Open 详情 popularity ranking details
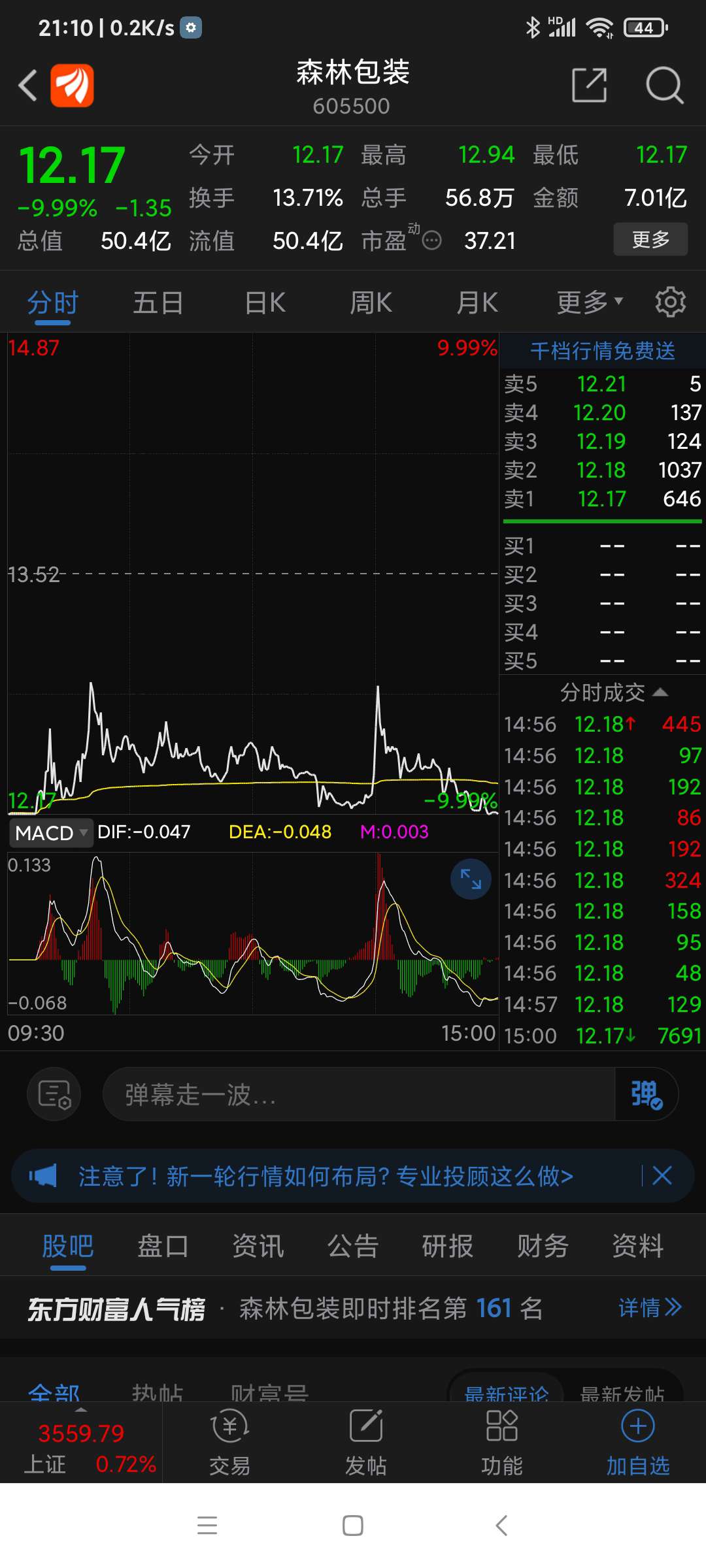This screenshot has width=706, height=1568. (x=650, y=1307)
